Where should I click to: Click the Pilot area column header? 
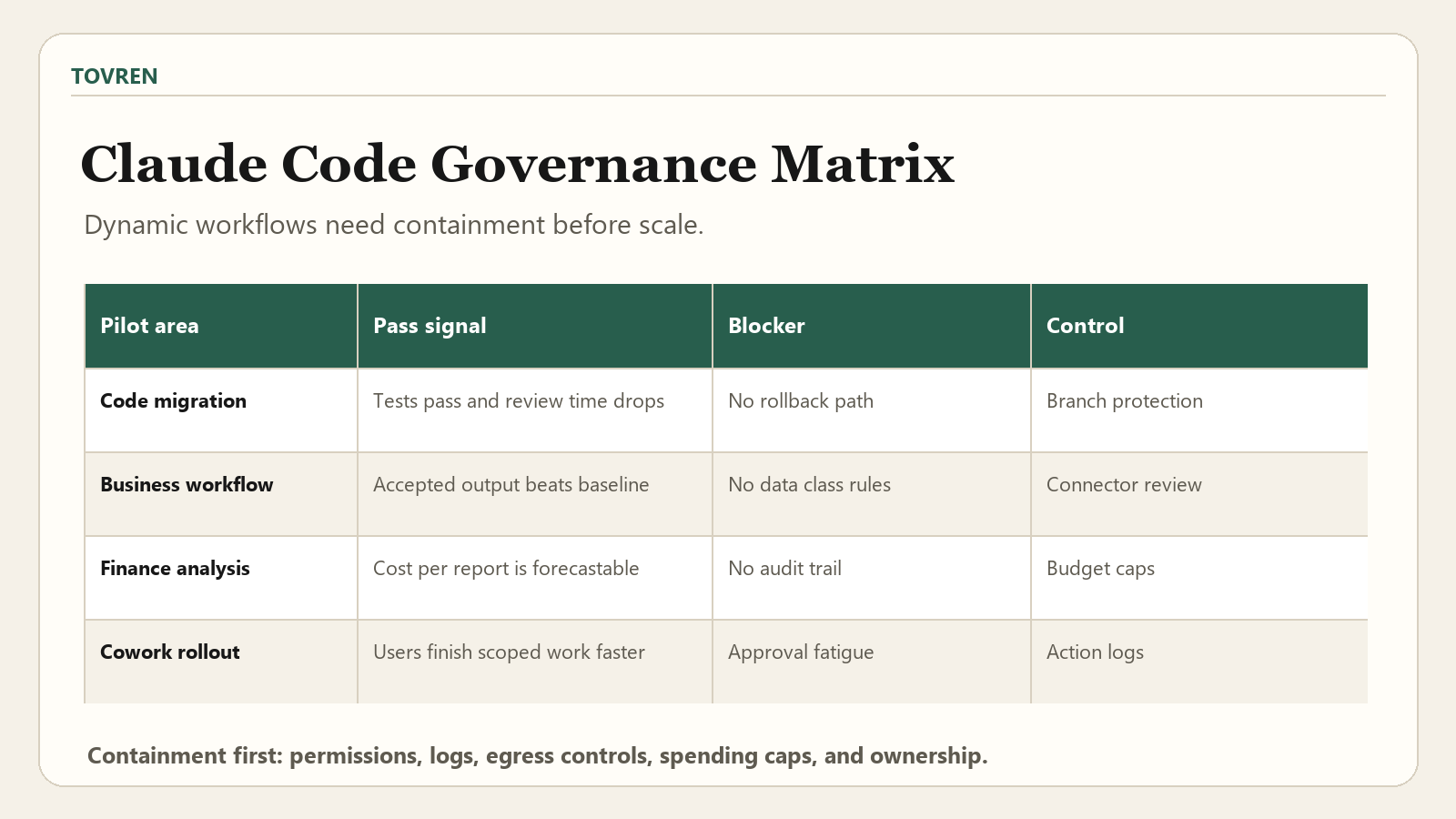point(221,326)
